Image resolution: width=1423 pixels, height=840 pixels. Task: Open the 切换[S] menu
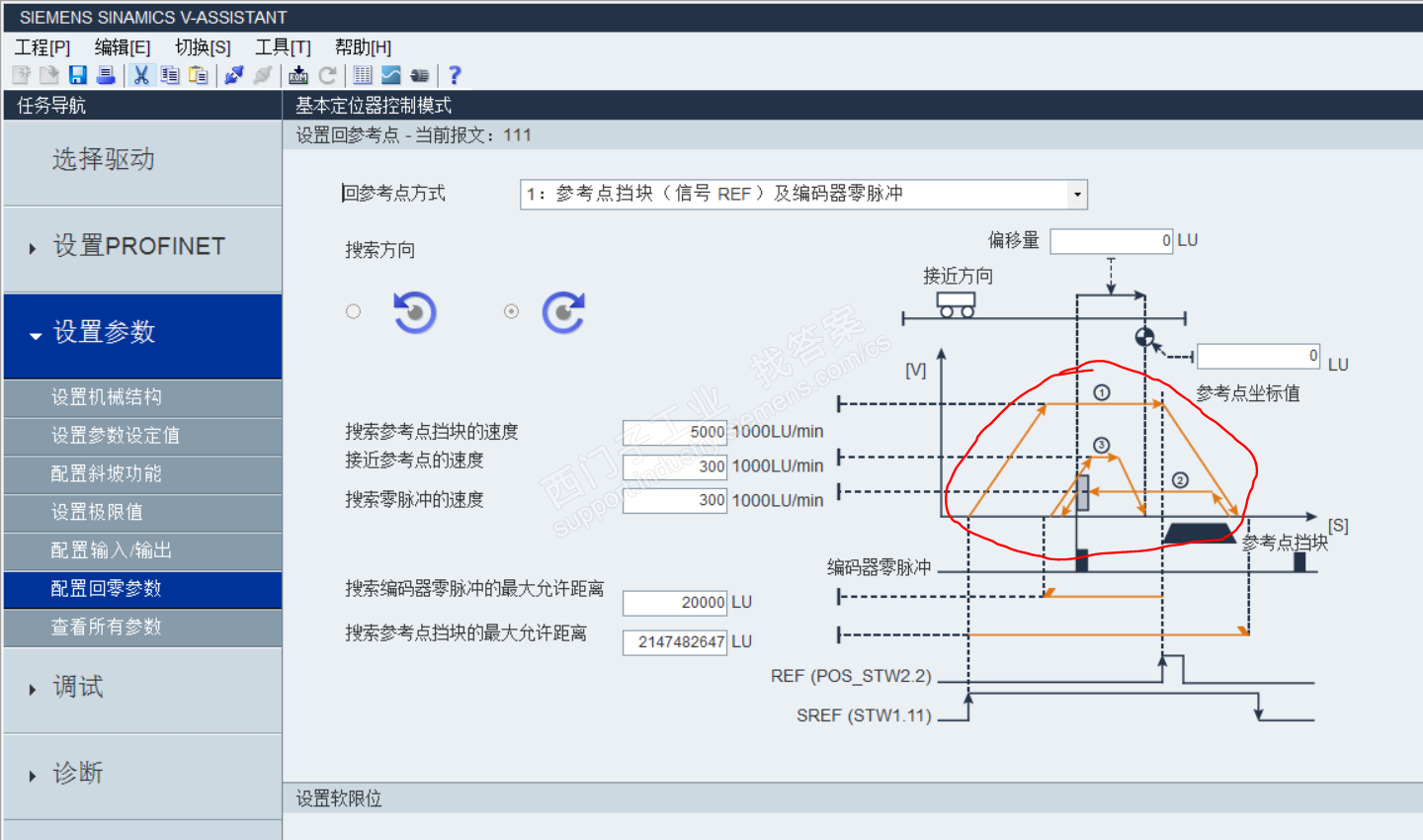tap(203, 47)
